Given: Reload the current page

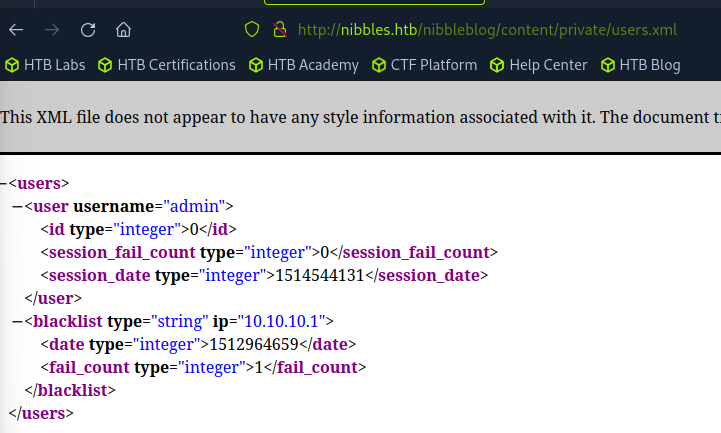Looking at the screenshot, I should point(87,29).
